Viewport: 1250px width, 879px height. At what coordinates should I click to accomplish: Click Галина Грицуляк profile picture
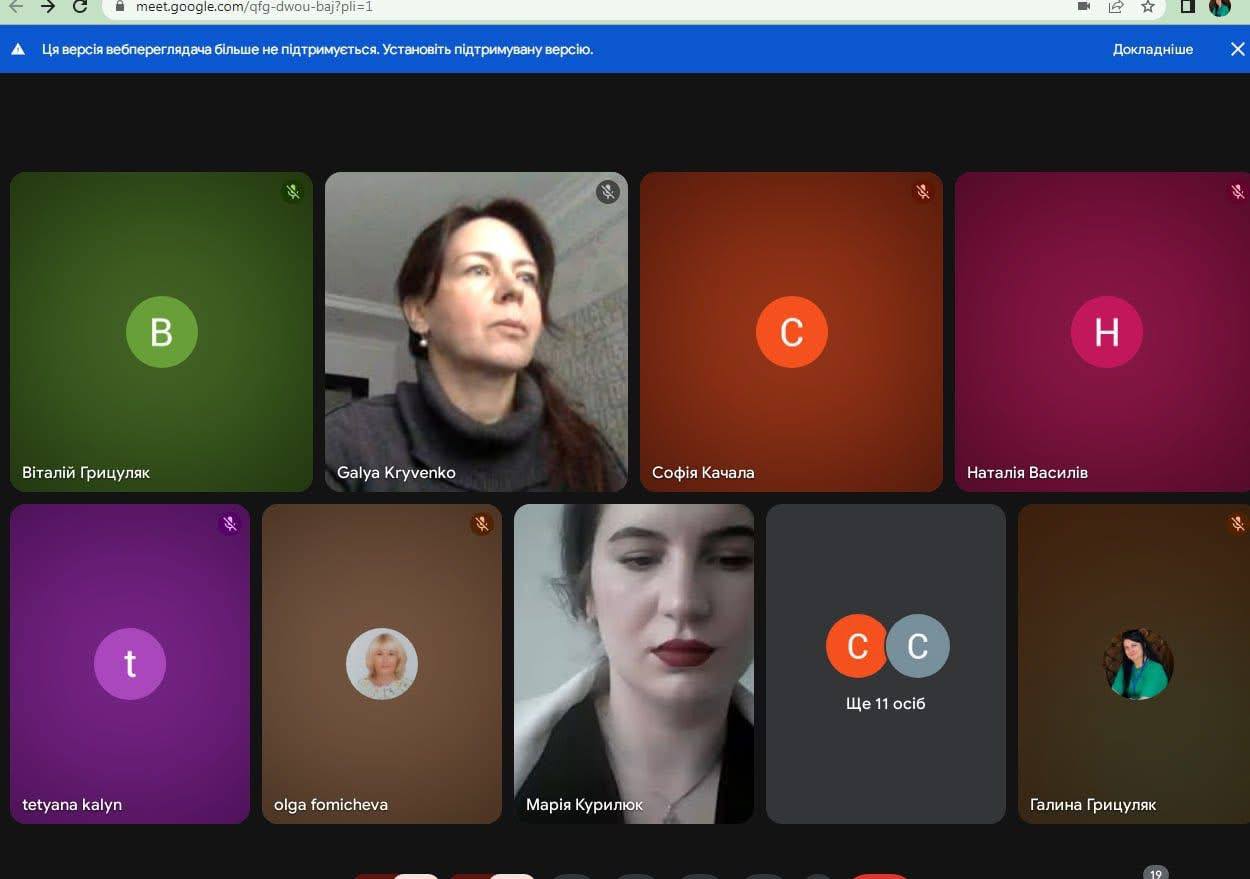[x=1138, y=664]
